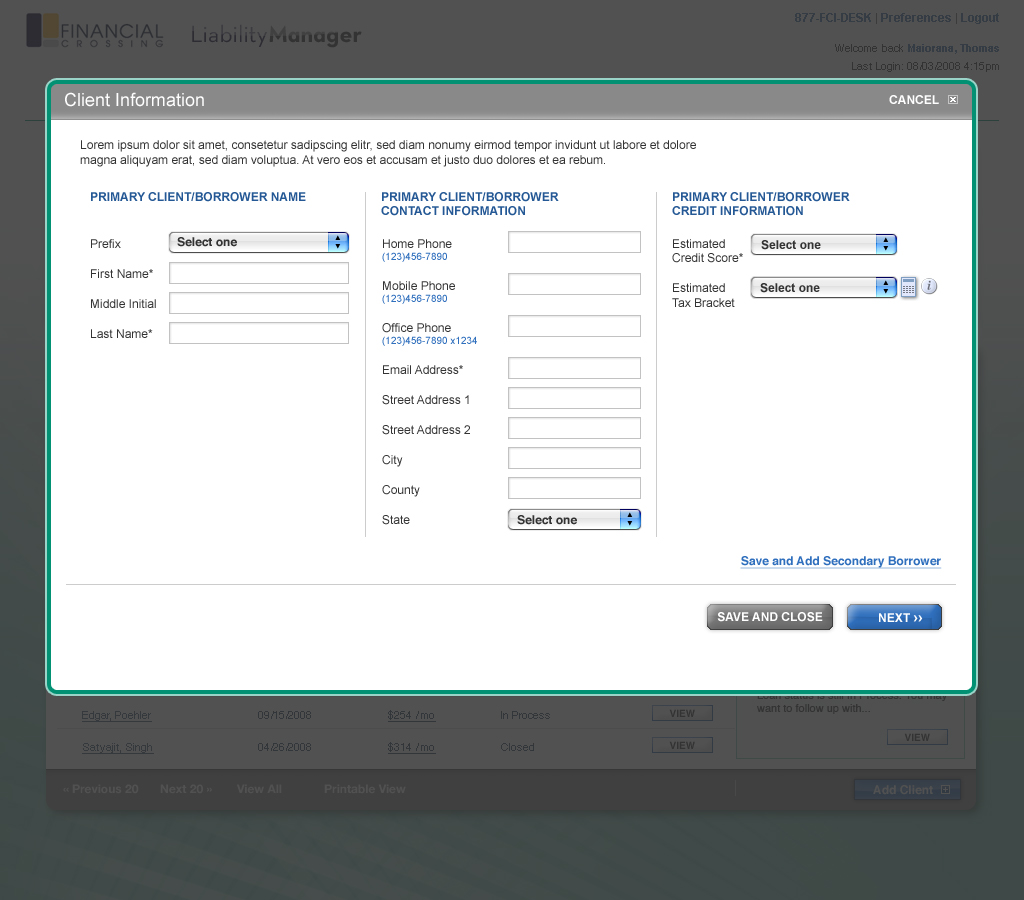1024x900 pixels.
Task: Click the Middle Initial field
Action: point(258,304)
